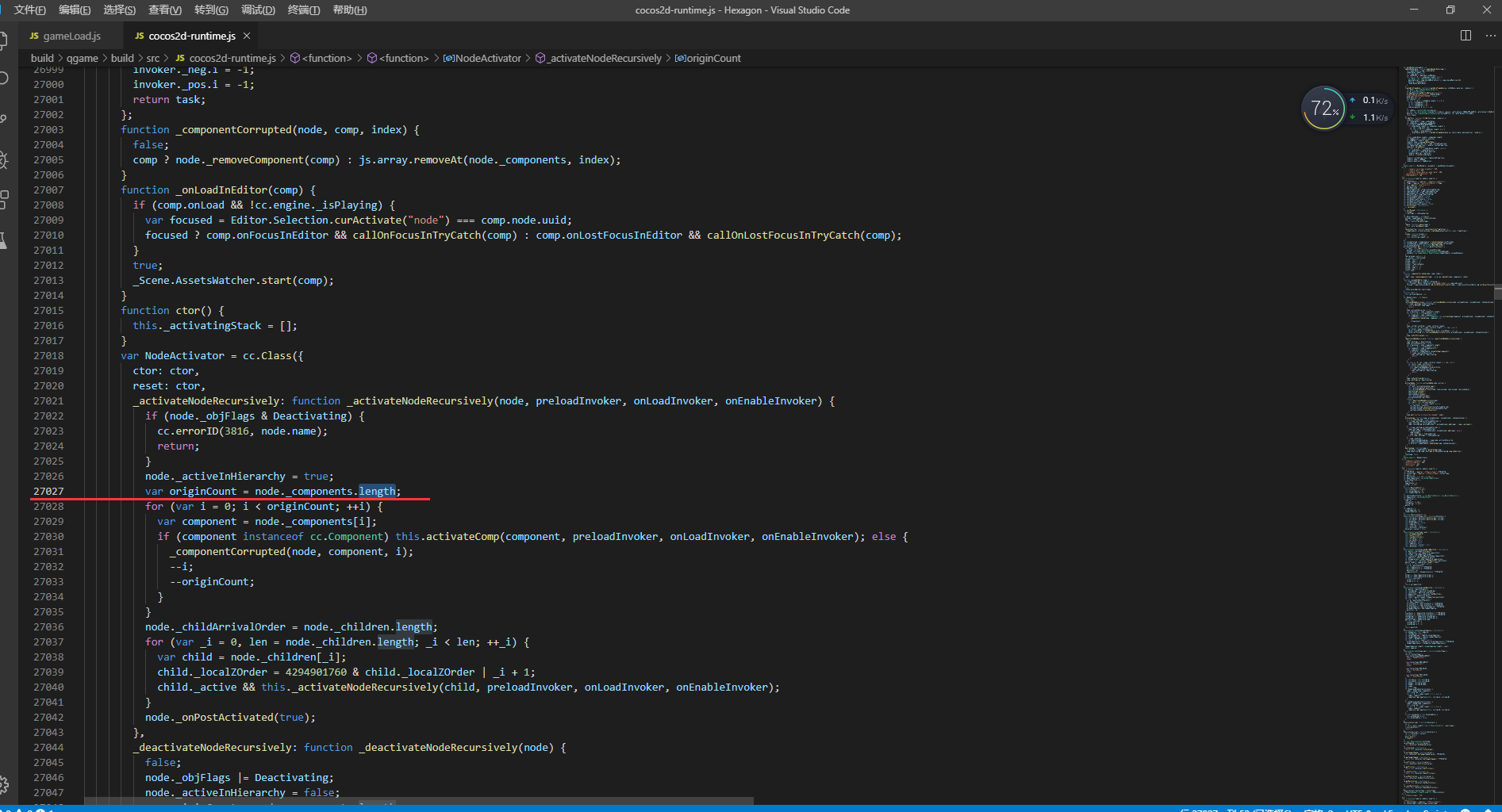Open the 帮助(H) menu
The height and width of the screenshot is (812, 1502).
(x=350, y=10)
